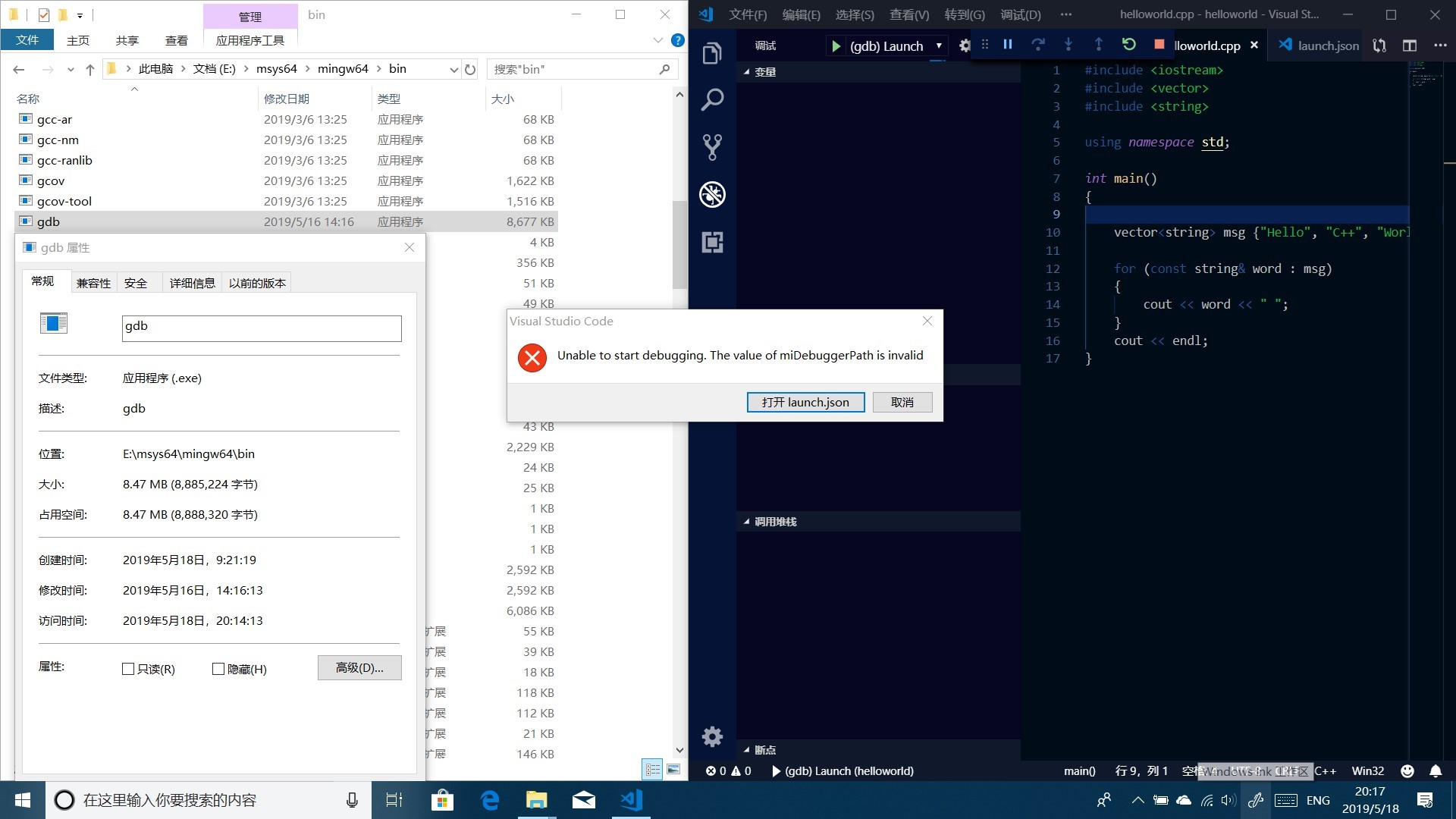This screenshot has width=1456, height=819.
Task: Click the red Stop debugging button
Action: (x=1159, y=45)
